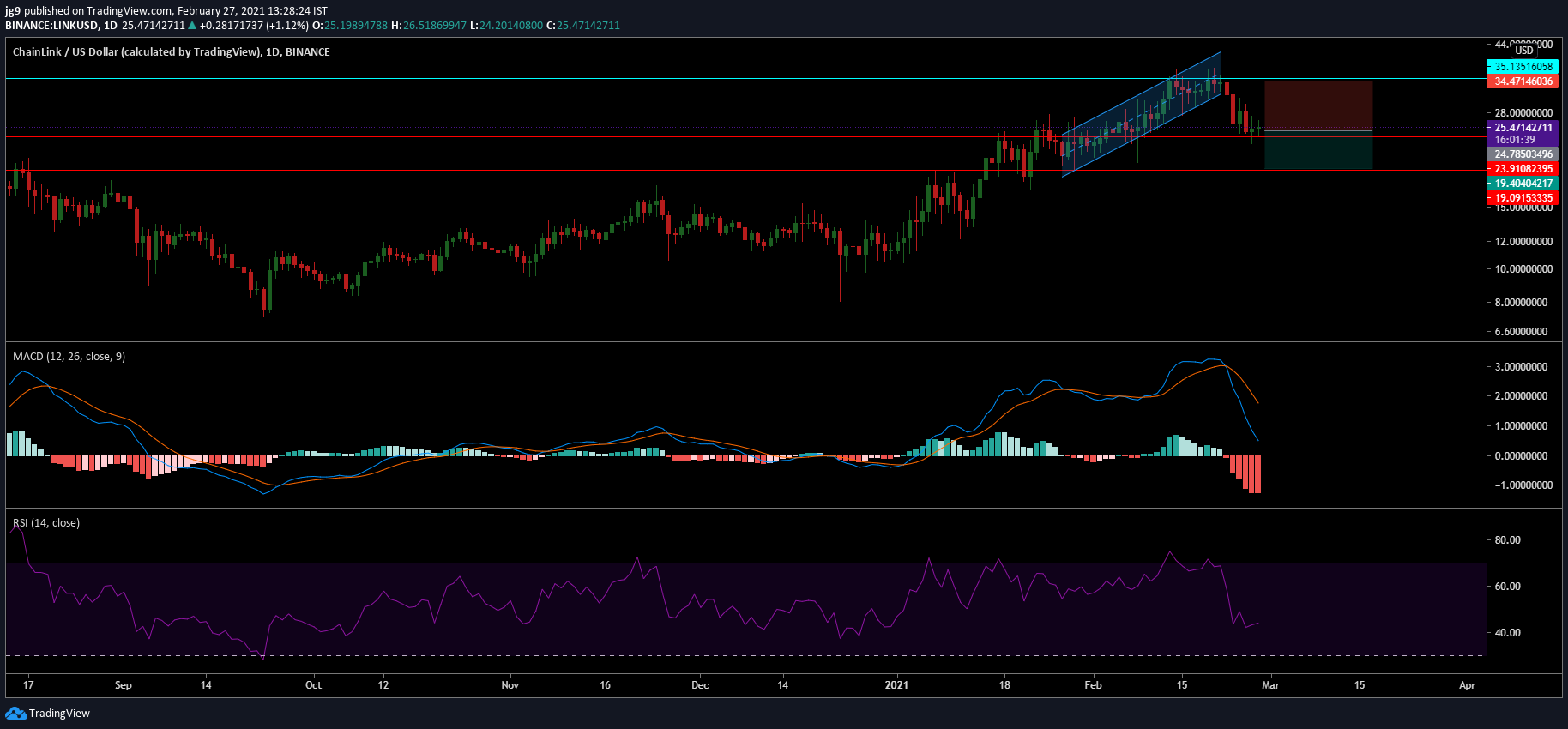Click the 2021 label on the time axis

pyautogui.click(x=896, y=685)
